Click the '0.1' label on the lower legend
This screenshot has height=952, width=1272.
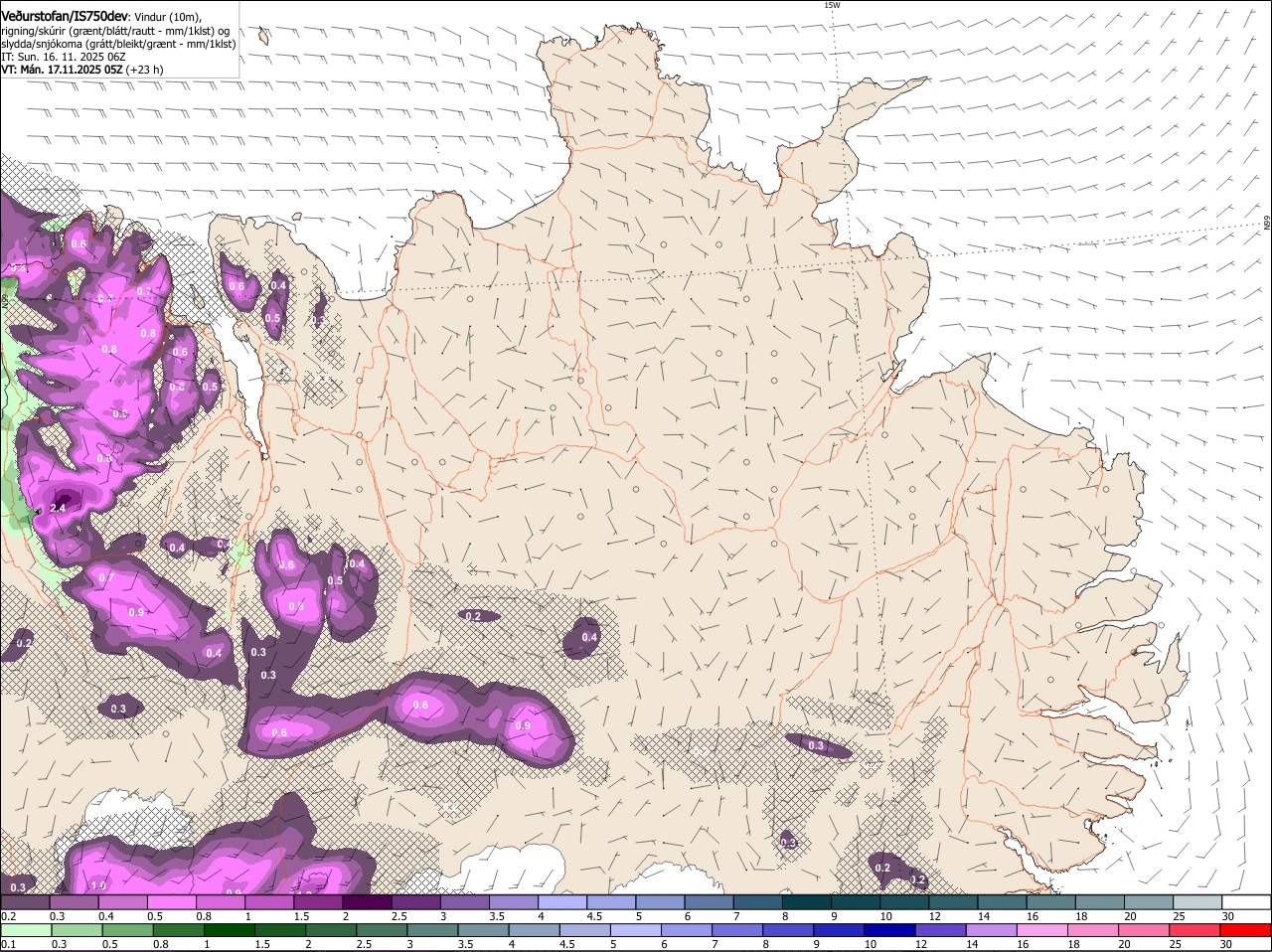coord(8,944)
